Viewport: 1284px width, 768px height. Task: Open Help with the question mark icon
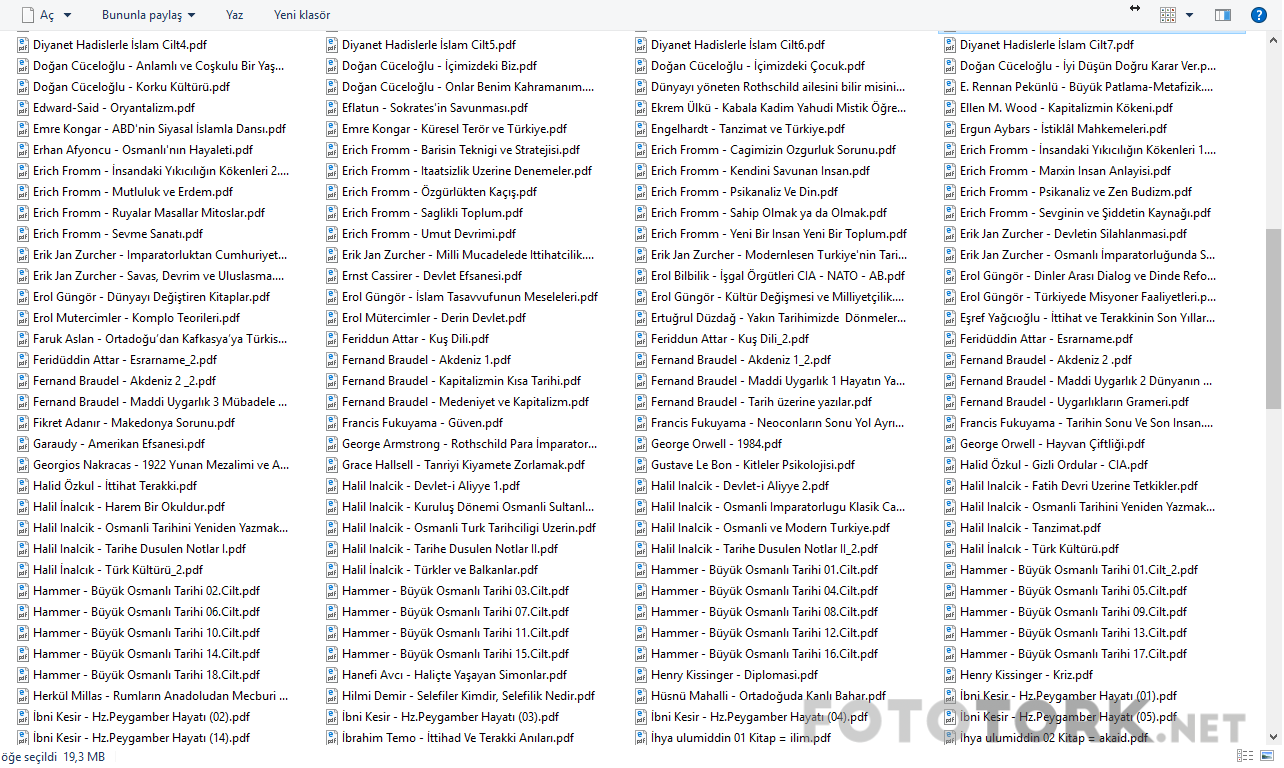[x=1258, y=15]
